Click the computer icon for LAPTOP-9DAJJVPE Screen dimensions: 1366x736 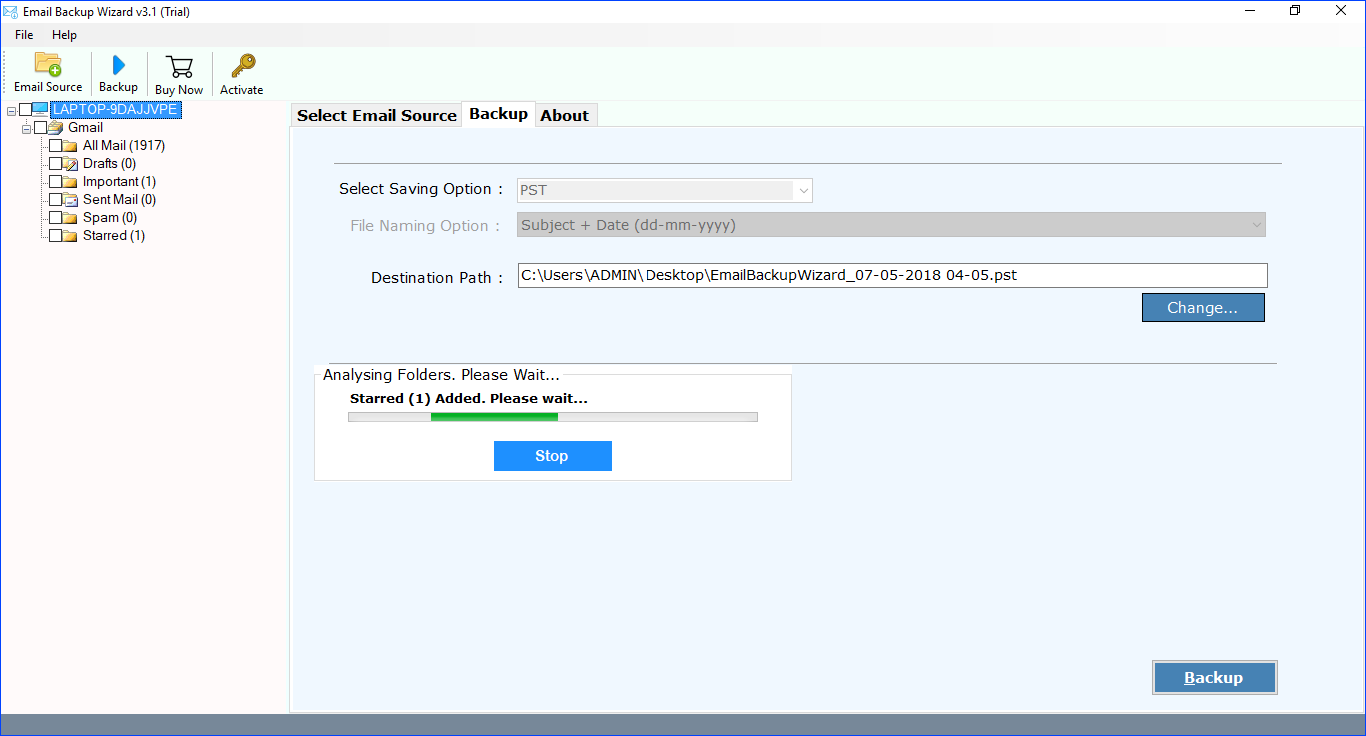coord(40,109)
